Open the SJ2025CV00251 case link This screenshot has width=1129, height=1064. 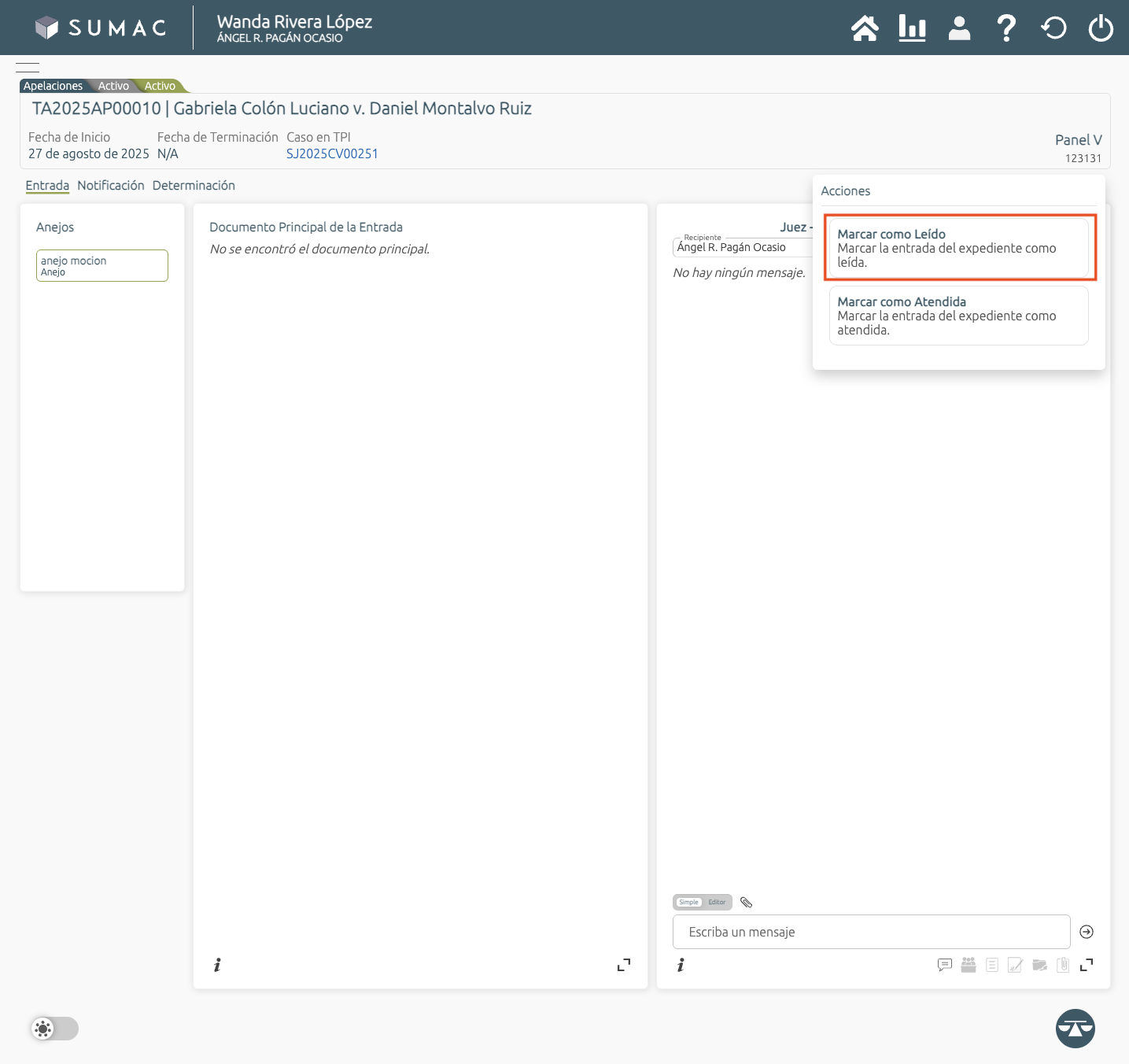(x=332, y=154)
